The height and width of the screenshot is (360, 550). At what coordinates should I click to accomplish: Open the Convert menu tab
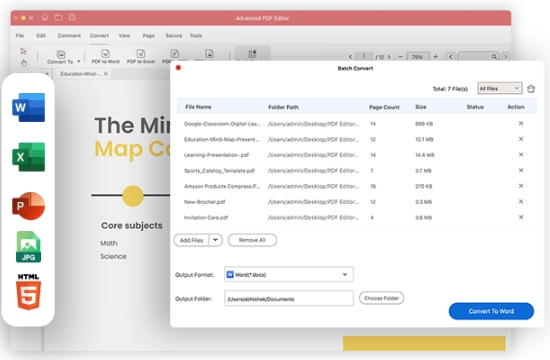click(99, 35)
